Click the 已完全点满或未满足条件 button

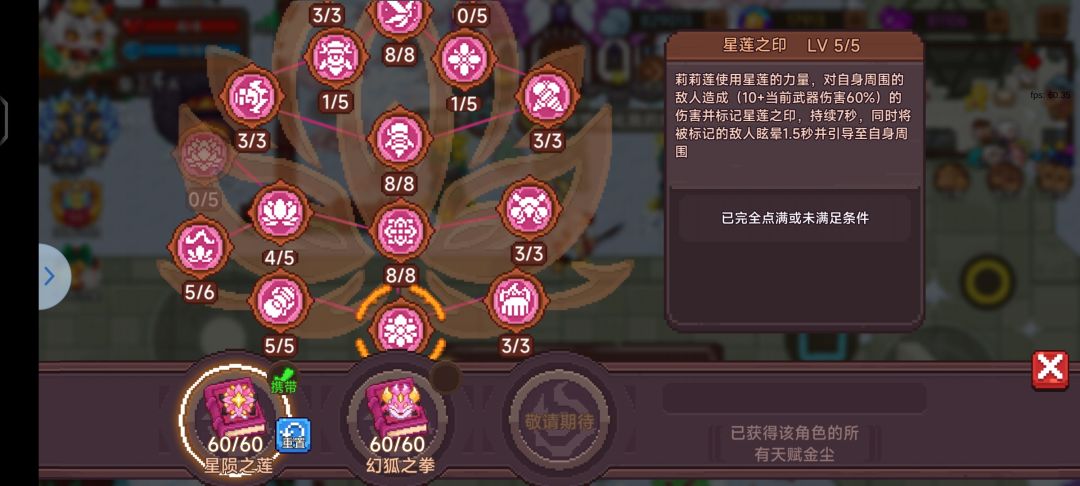pos(794,218)
